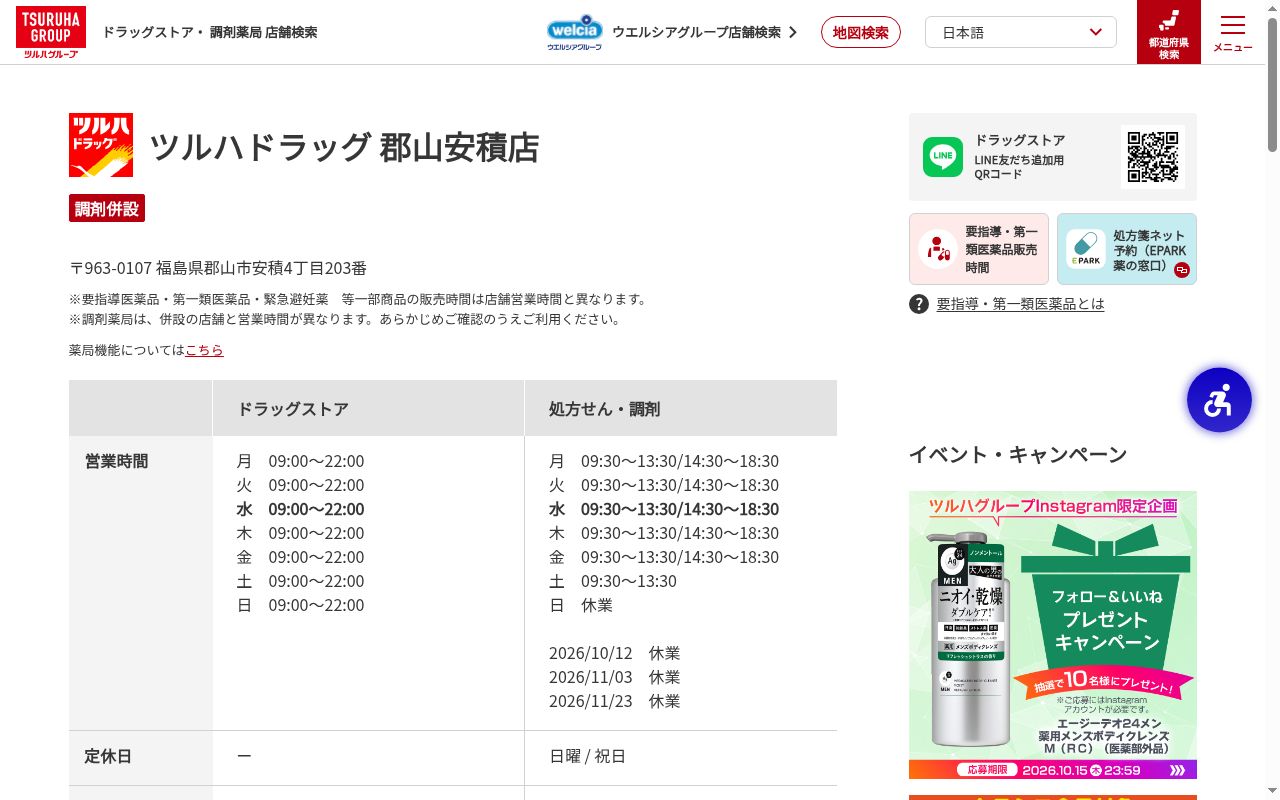The image size is (1280, 800).
Task: Click the Tsuruha Group logo
Action: [50, 32]
